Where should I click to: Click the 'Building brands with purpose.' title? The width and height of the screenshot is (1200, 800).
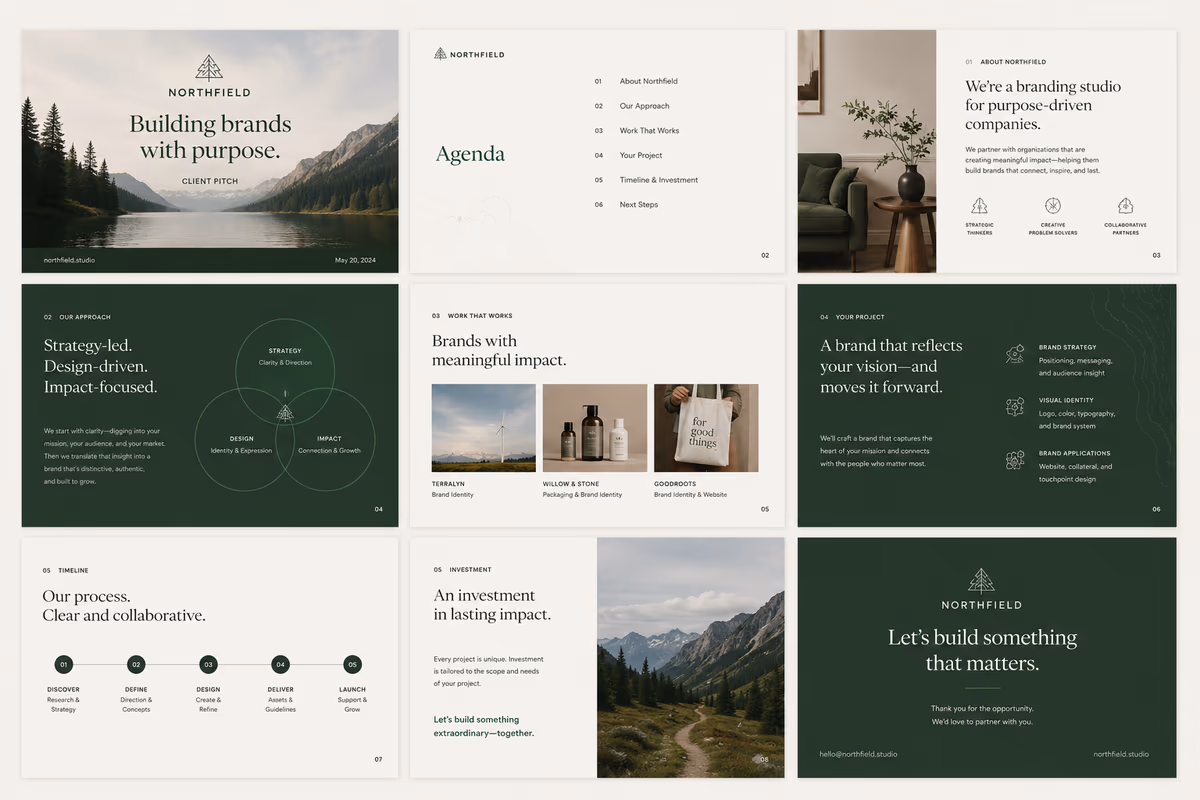tap(210, 138)
